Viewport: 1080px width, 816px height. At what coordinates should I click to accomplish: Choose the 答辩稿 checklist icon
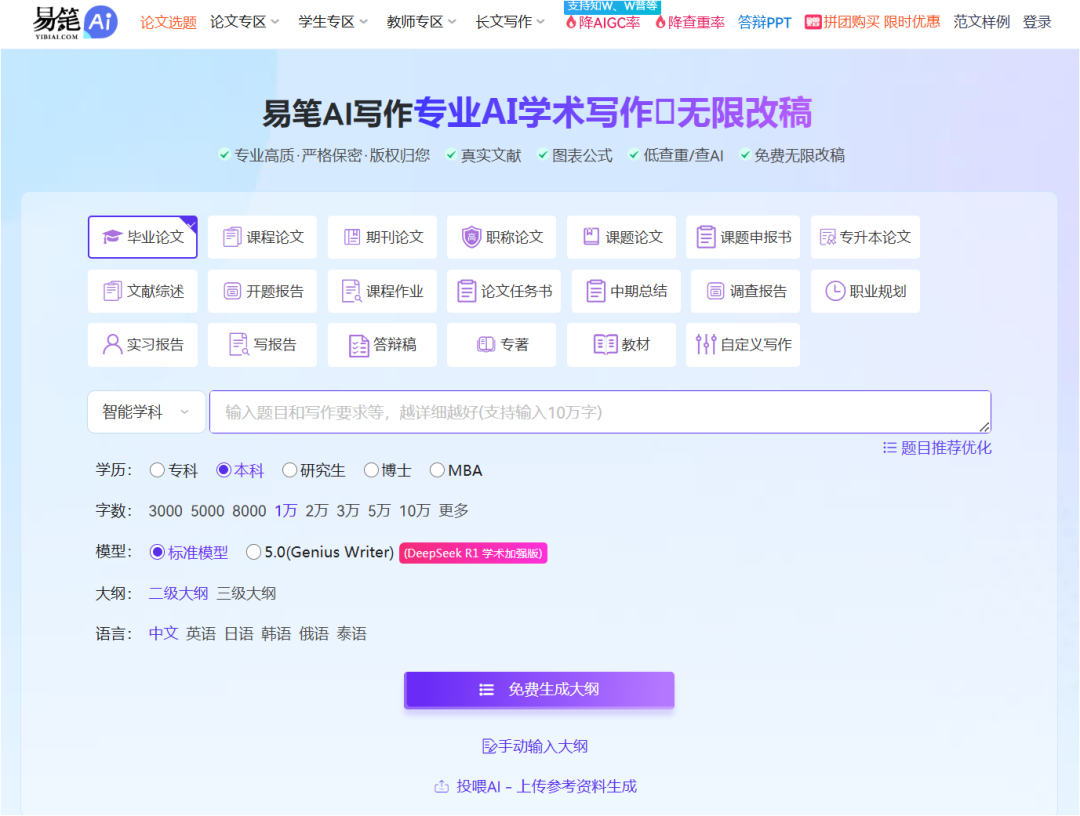359,345
